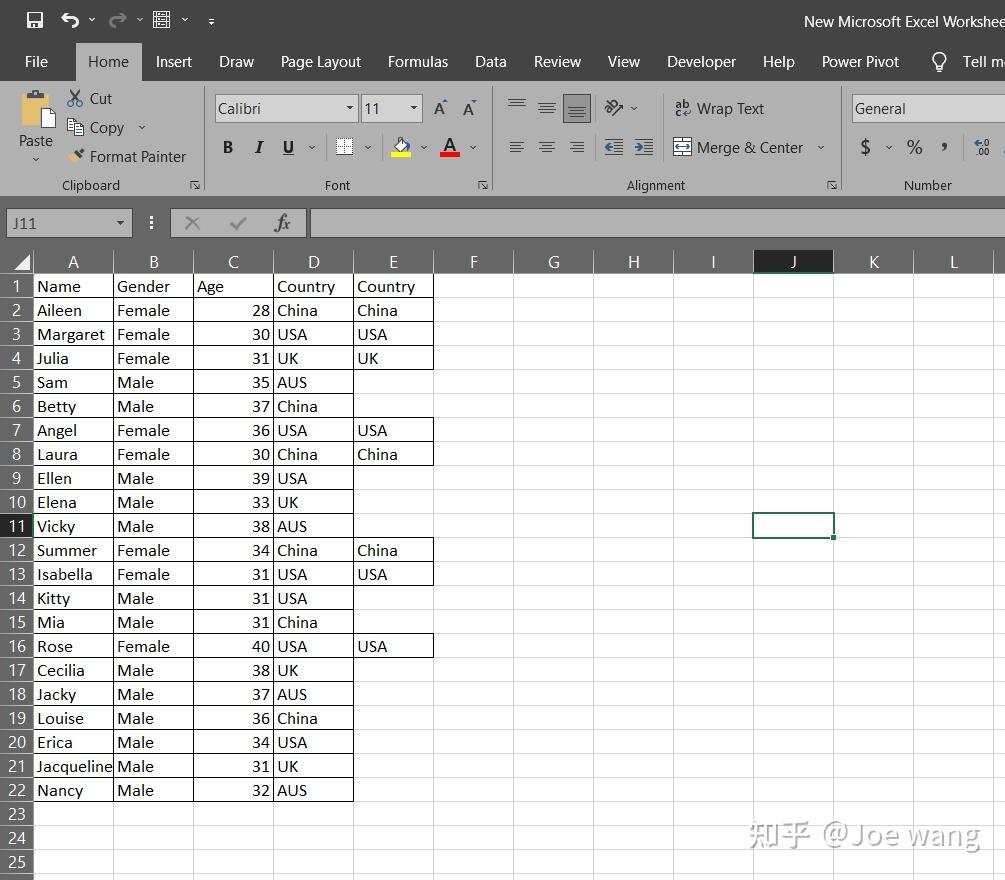Apply comma number style

click(x=944, y=147)
